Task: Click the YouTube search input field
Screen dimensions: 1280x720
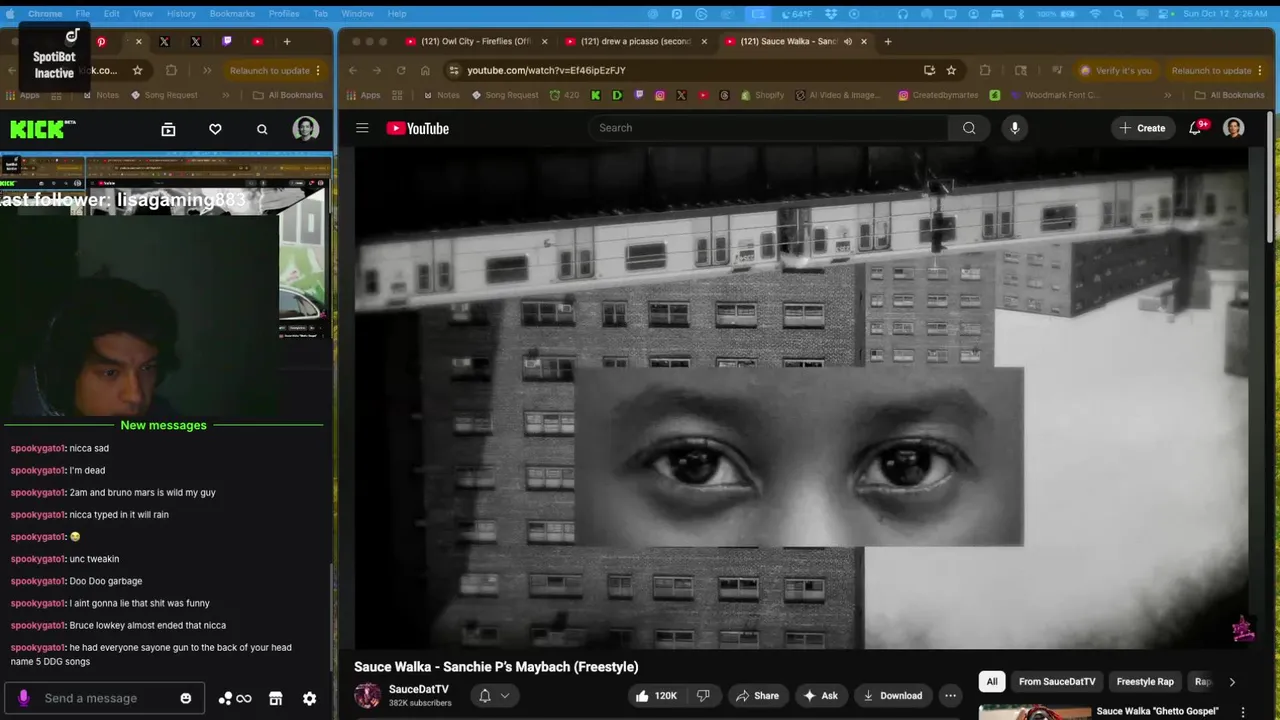Action: [x=768, y=128]
